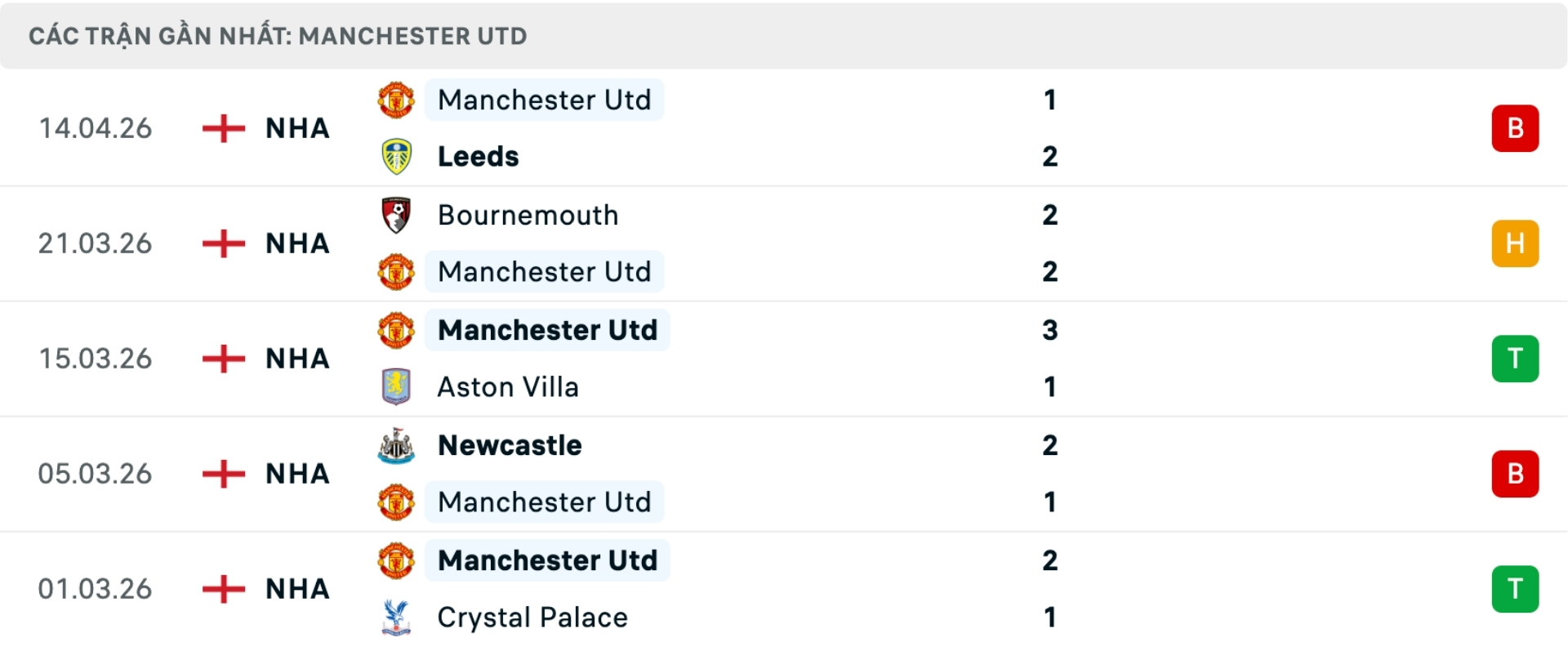
Task: Click Manchester Utd crest in Leeds match
Action: (396, 100)
